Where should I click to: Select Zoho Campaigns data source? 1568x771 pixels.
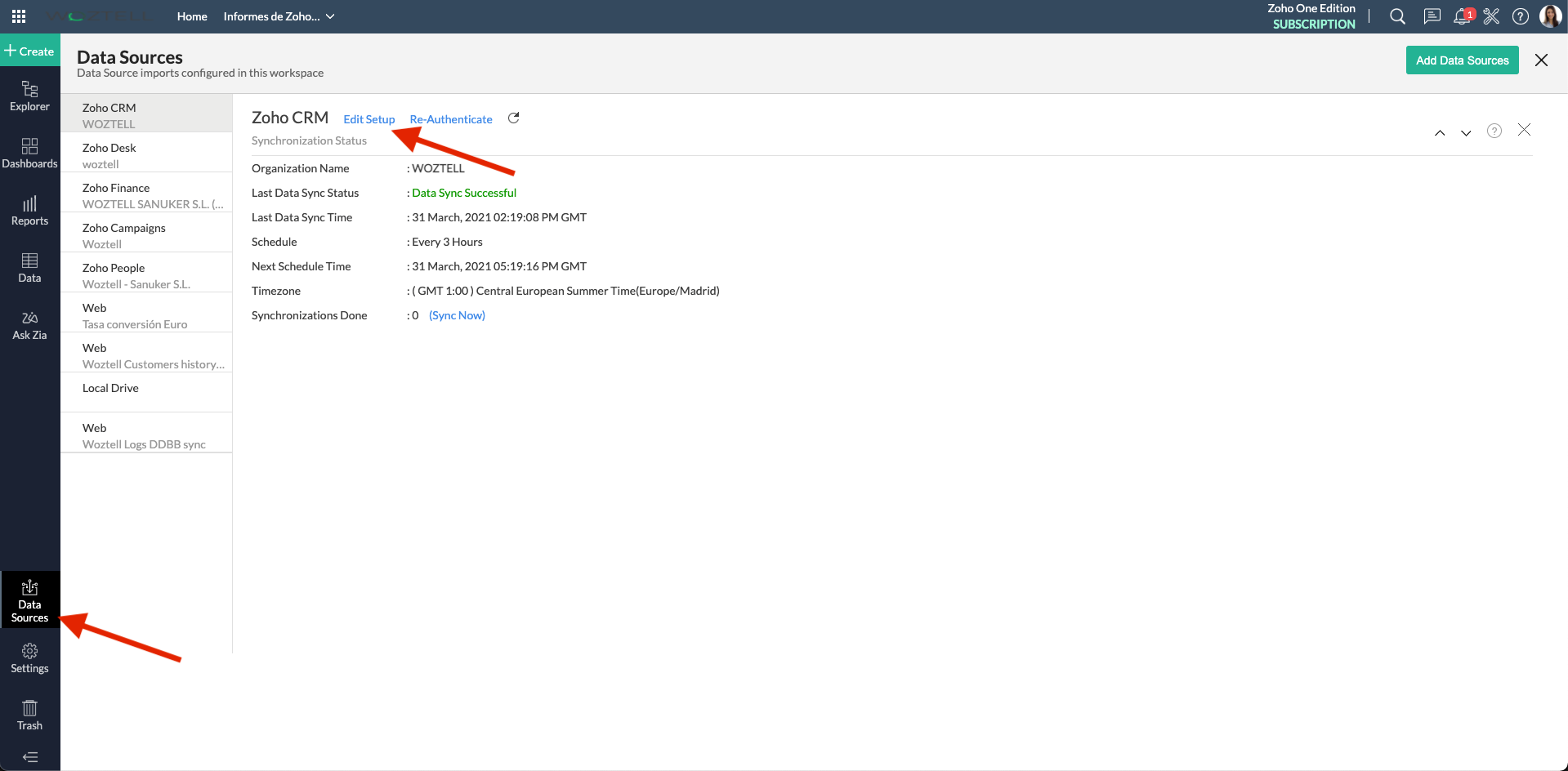pyautogui.click(x=146, y=234)
